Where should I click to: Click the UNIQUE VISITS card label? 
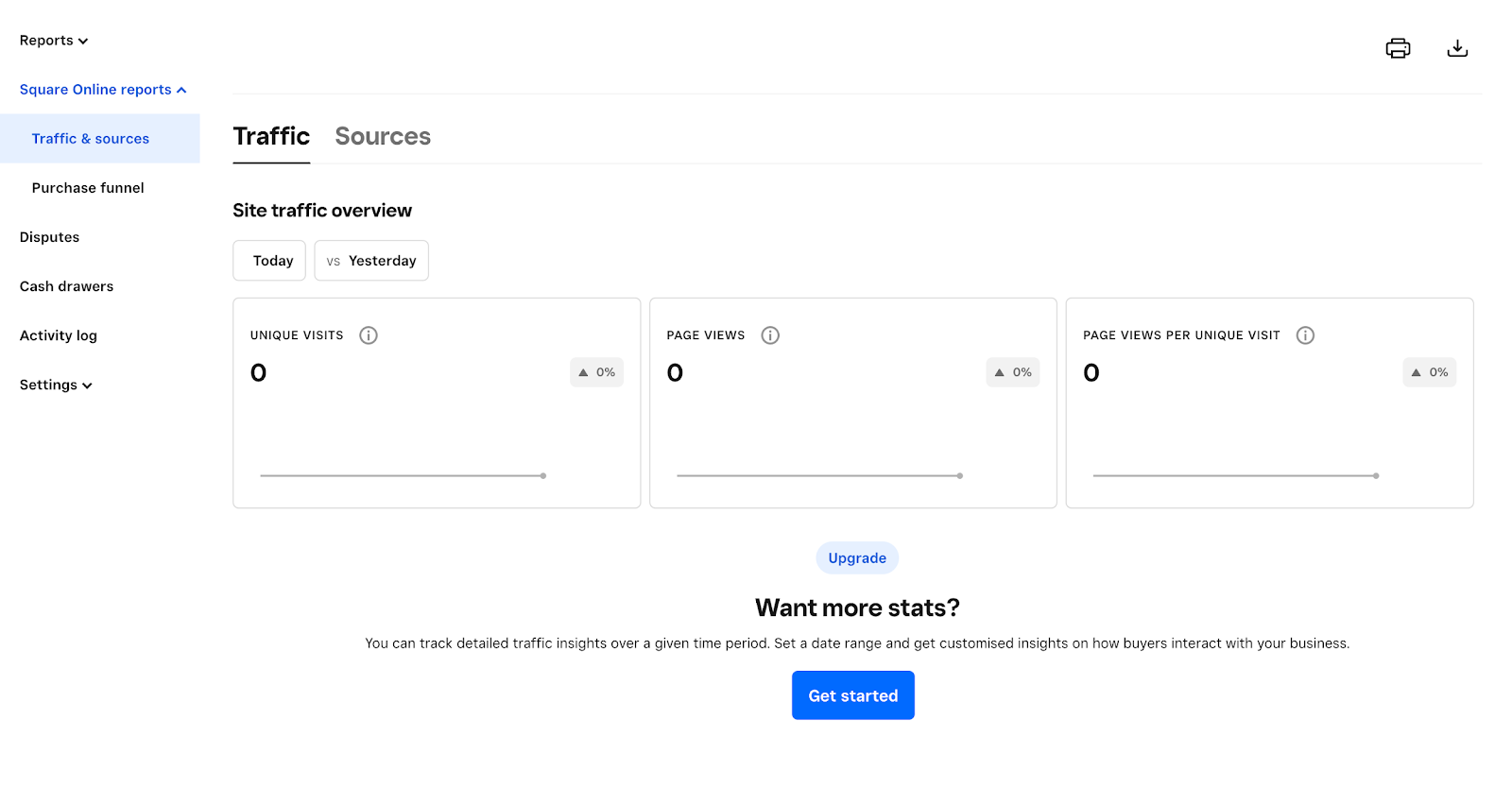(297, 335)
